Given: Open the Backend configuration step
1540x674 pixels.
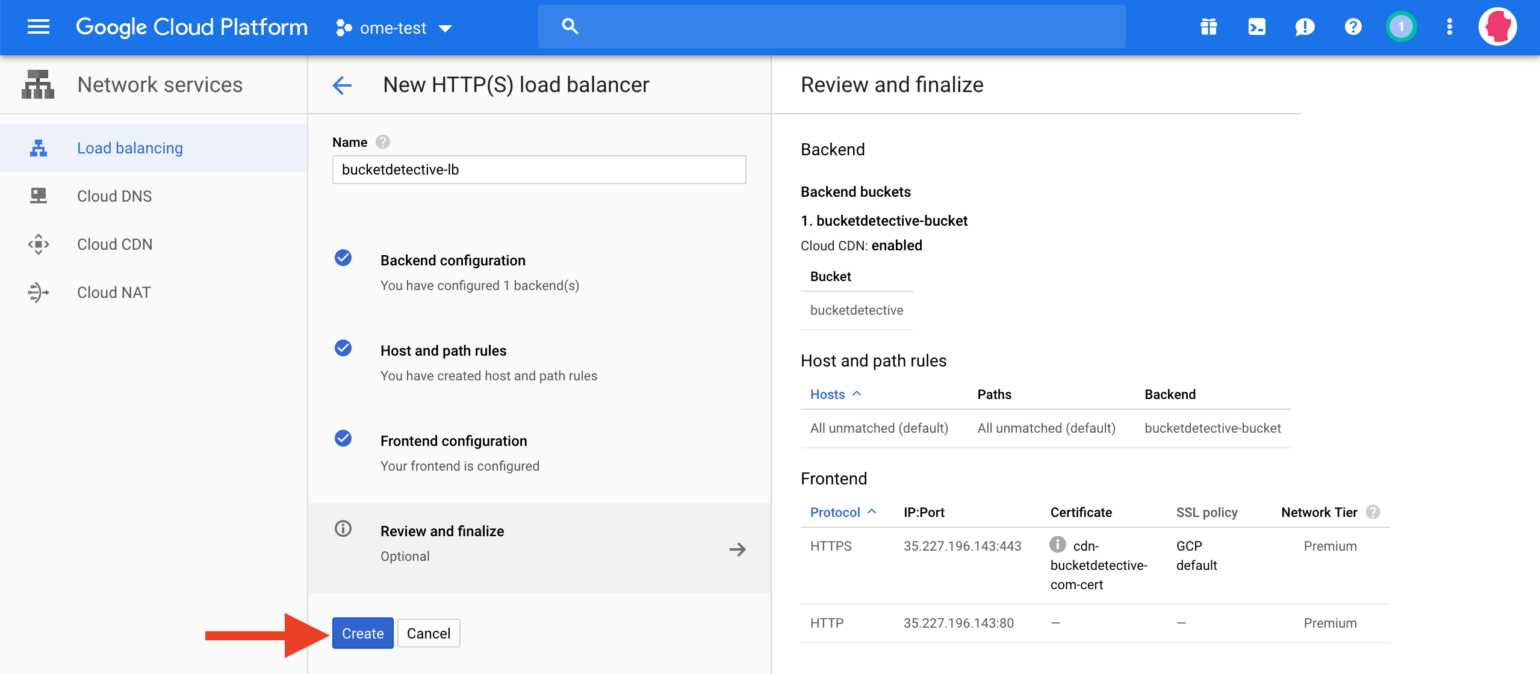Looking at the screenshot, I should 452,261.
